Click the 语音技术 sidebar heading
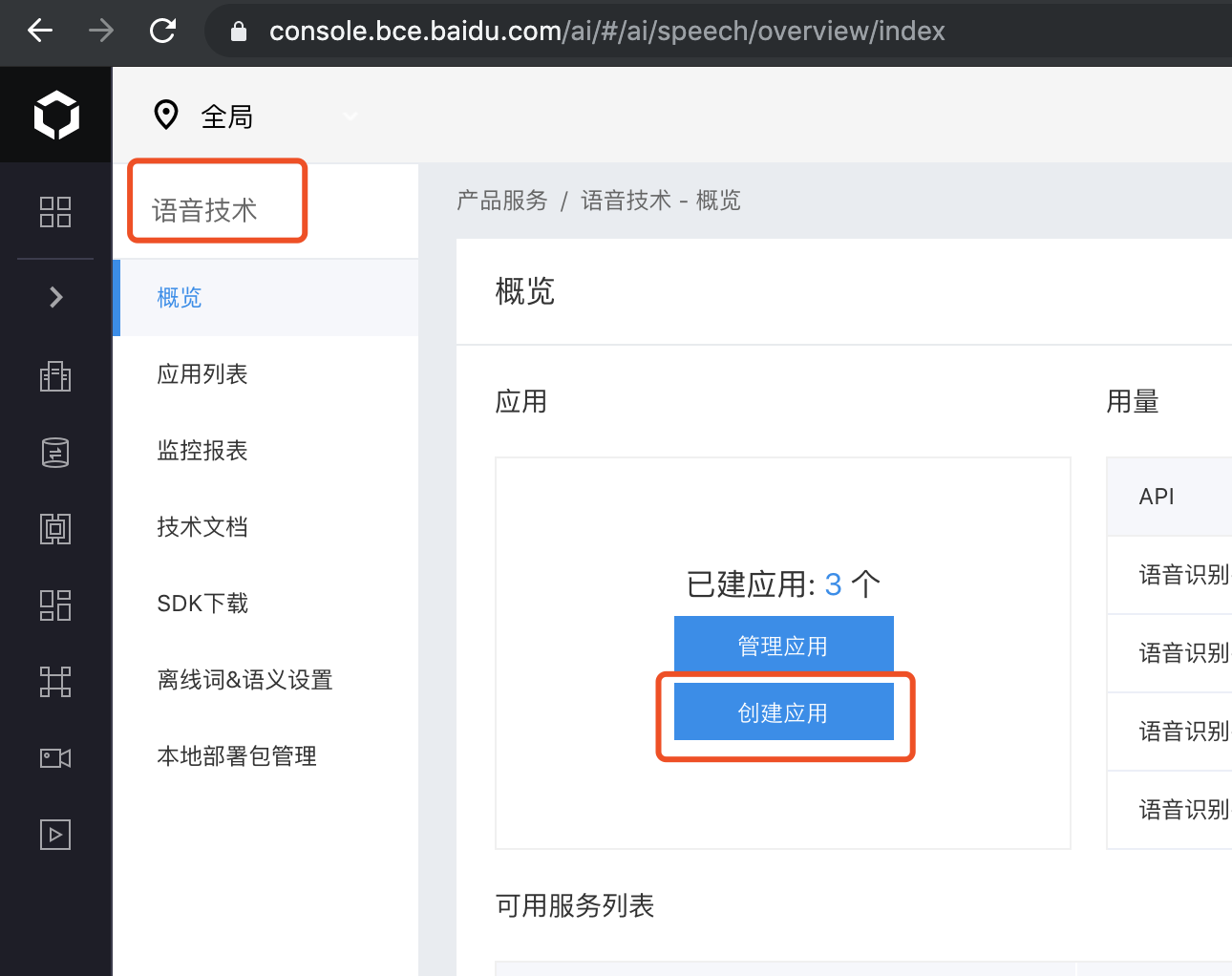 (x=204, y=210)
